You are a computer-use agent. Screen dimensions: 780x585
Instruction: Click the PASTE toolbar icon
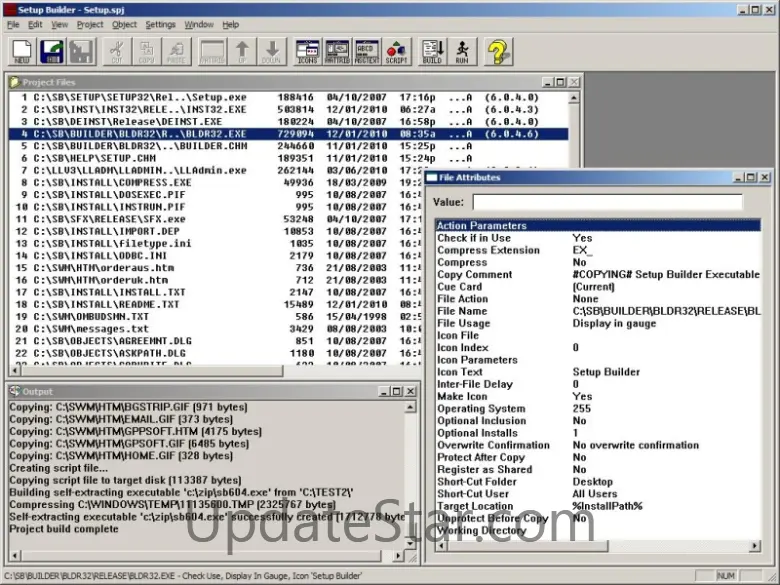176,51
